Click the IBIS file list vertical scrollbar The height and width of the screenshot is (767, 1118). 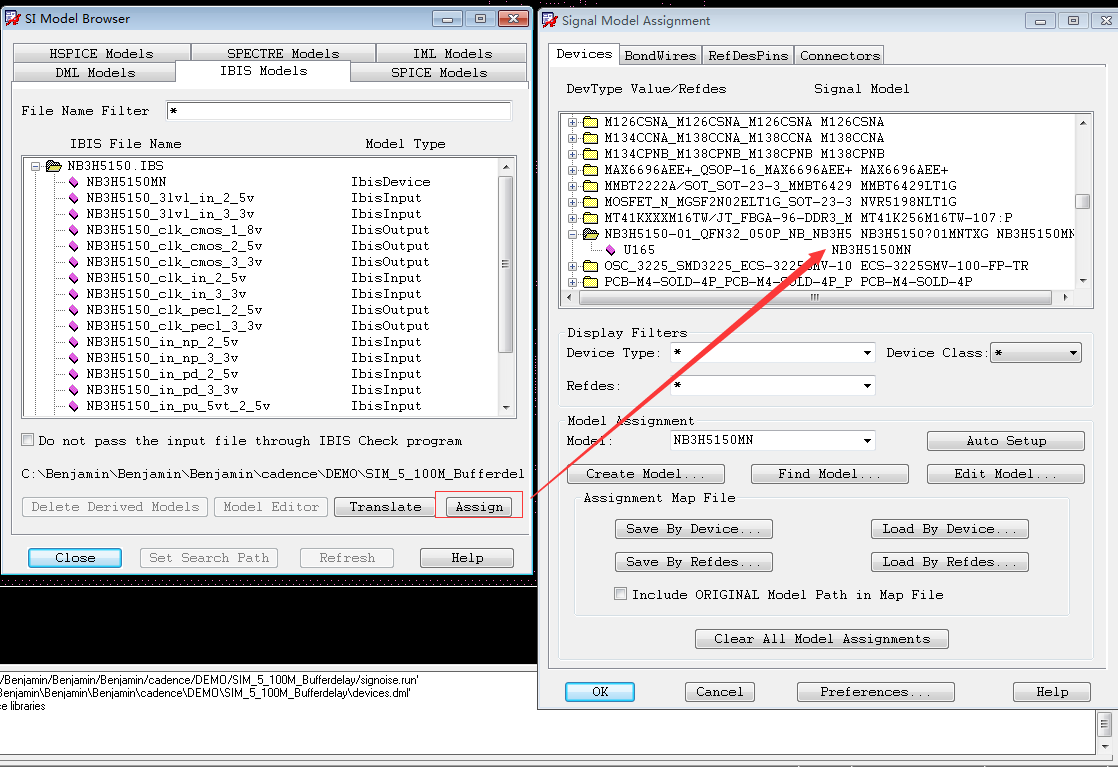tap(506, 287)
